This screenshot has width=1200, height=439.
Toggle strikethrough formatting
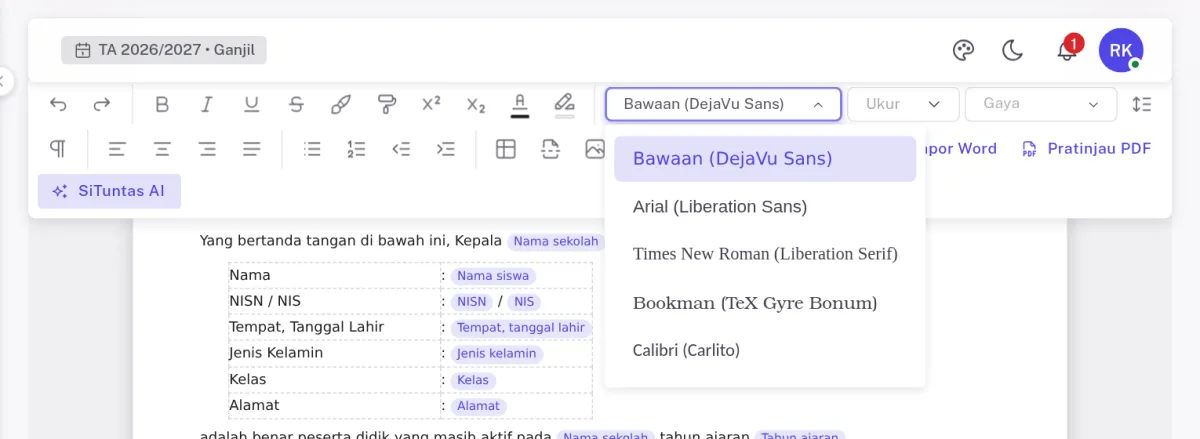coord(296,104)
